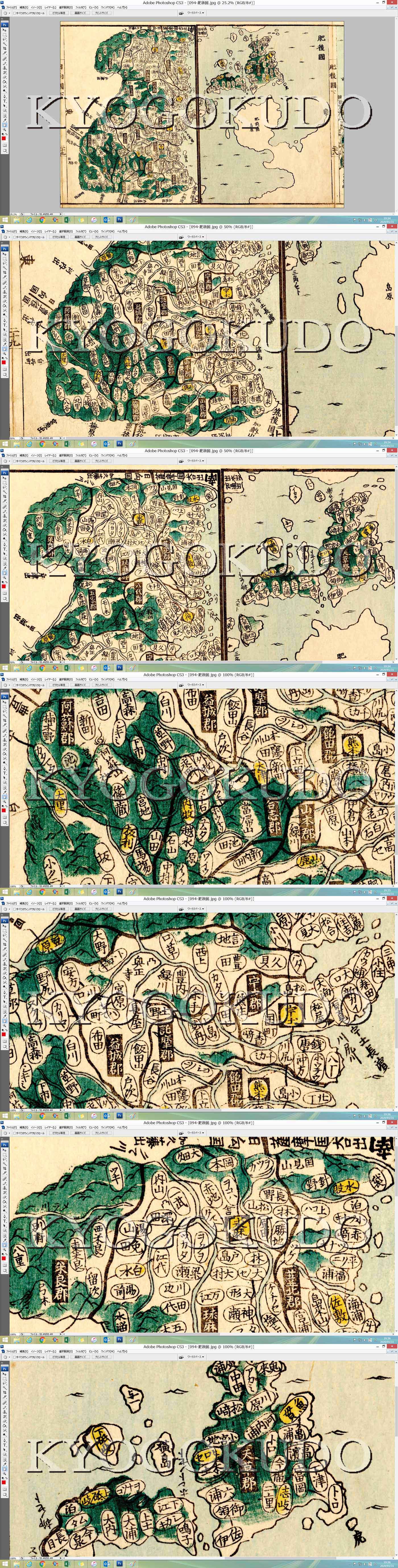Open Excel taskbar icon below the 25.2% window
The image size is (398, 1568).
coord(68,220)
